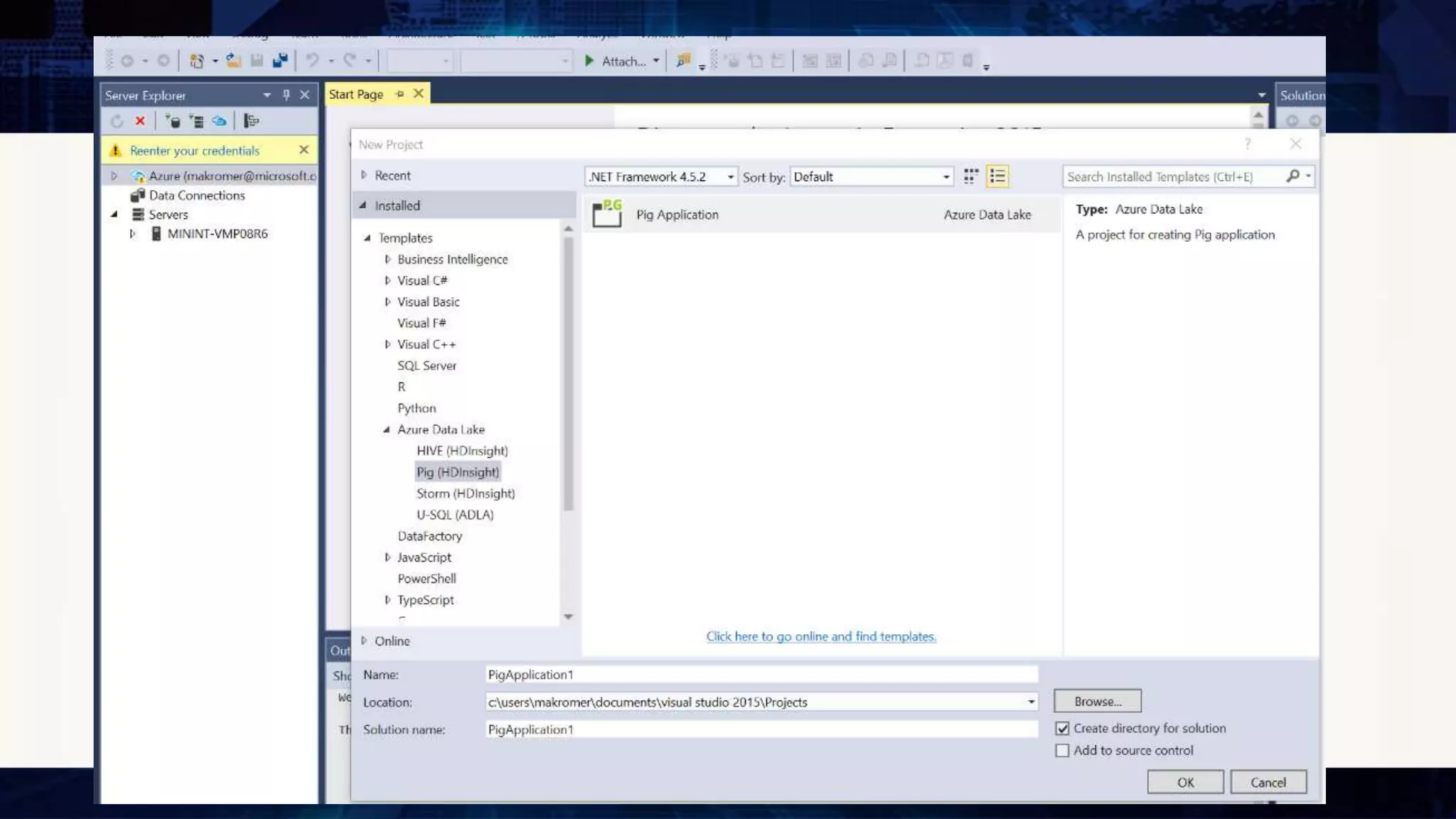Click the red Stop Refresh icon
The image size is (1456, 819).
(x=140, y=121)
